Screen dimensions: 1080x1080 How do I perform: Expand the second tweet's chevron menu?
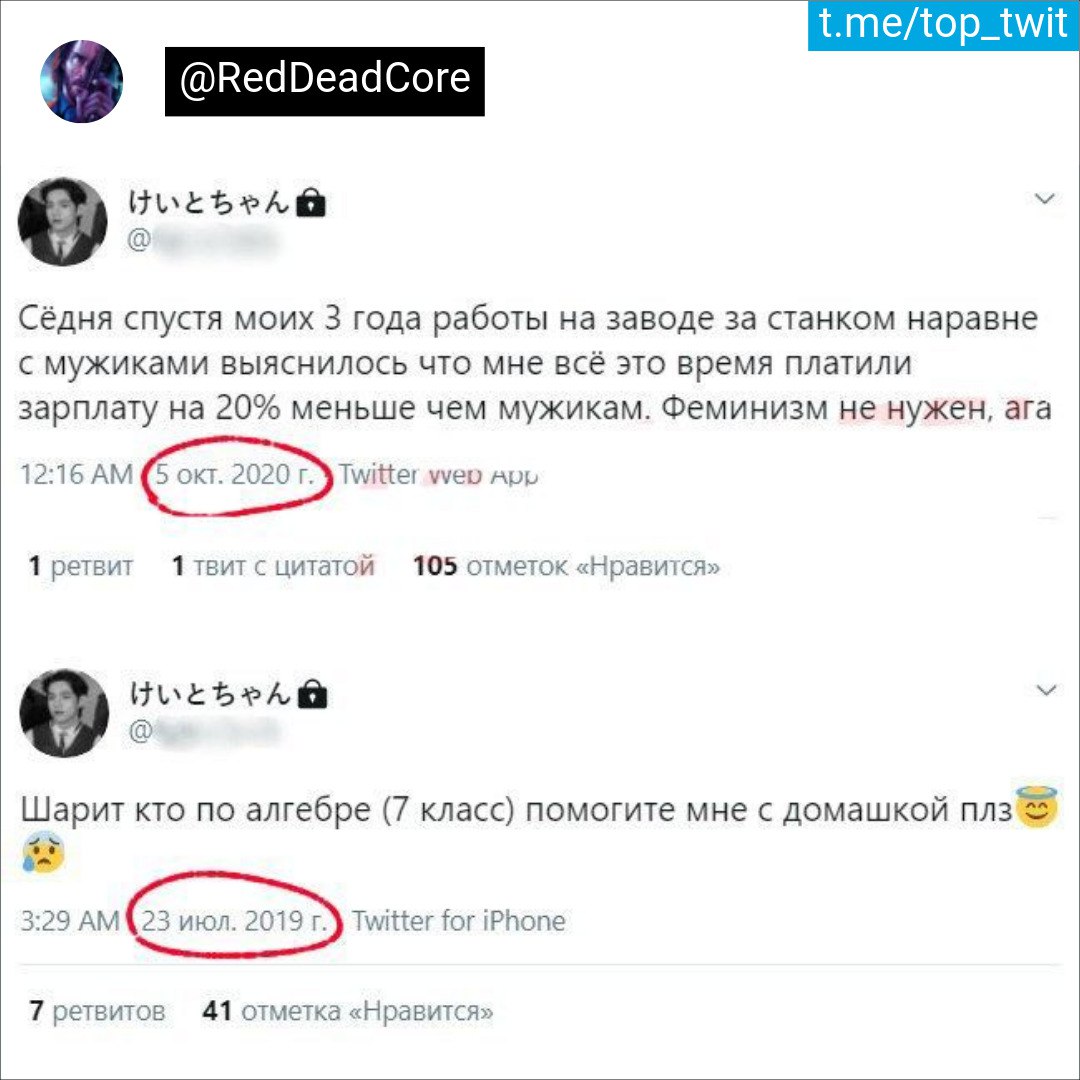1046,690
